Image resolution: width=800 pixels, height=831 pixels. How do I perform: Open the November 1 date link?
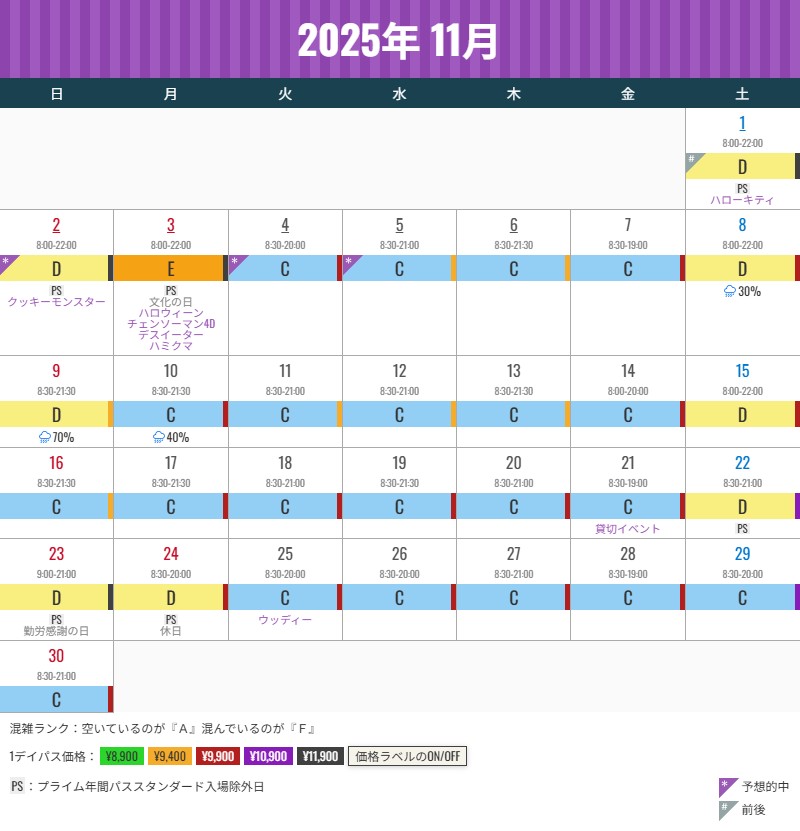point(741,124)
